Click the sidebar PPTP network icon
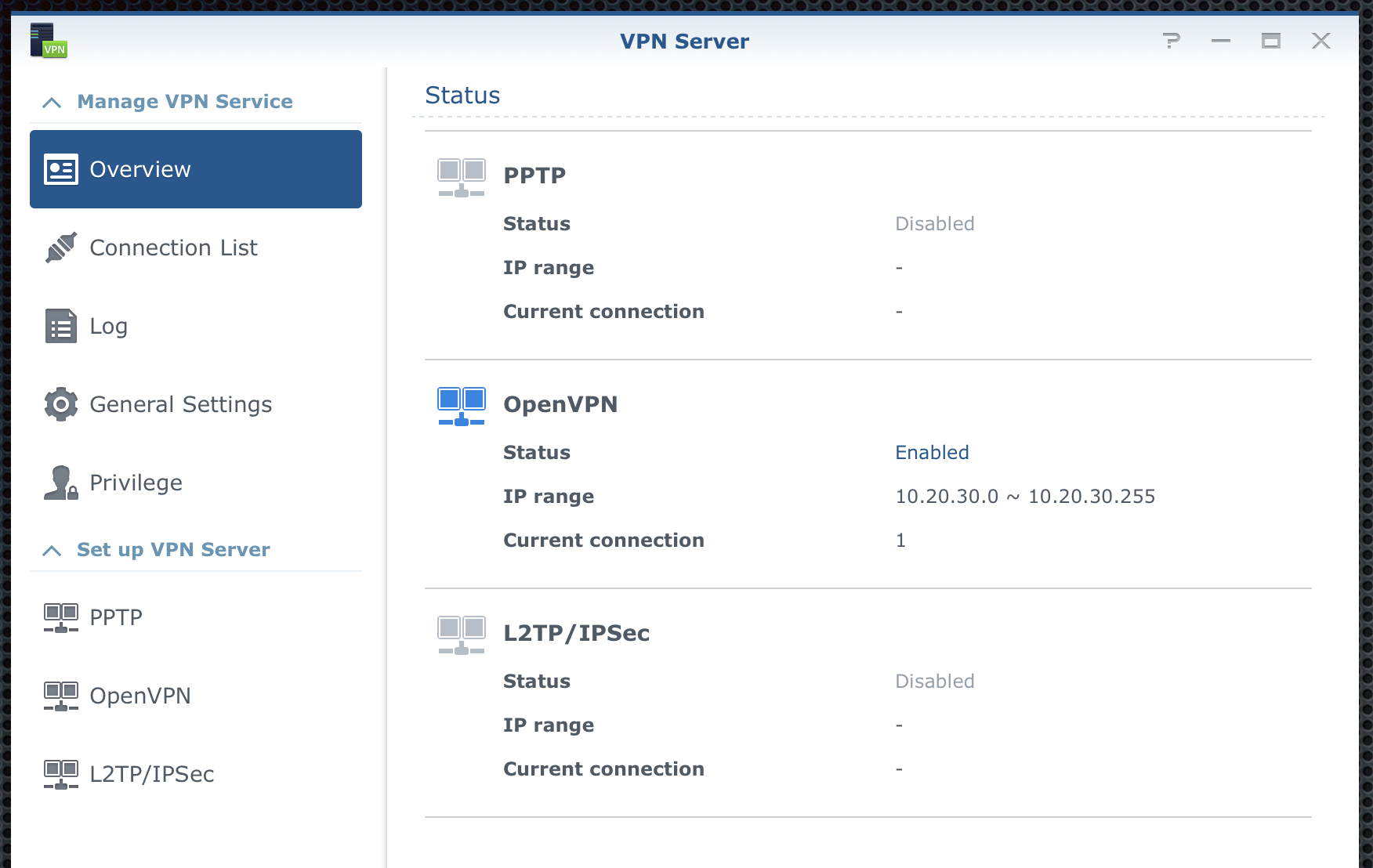The height and width of the screenshot is (868, 1373). (61, 617)
